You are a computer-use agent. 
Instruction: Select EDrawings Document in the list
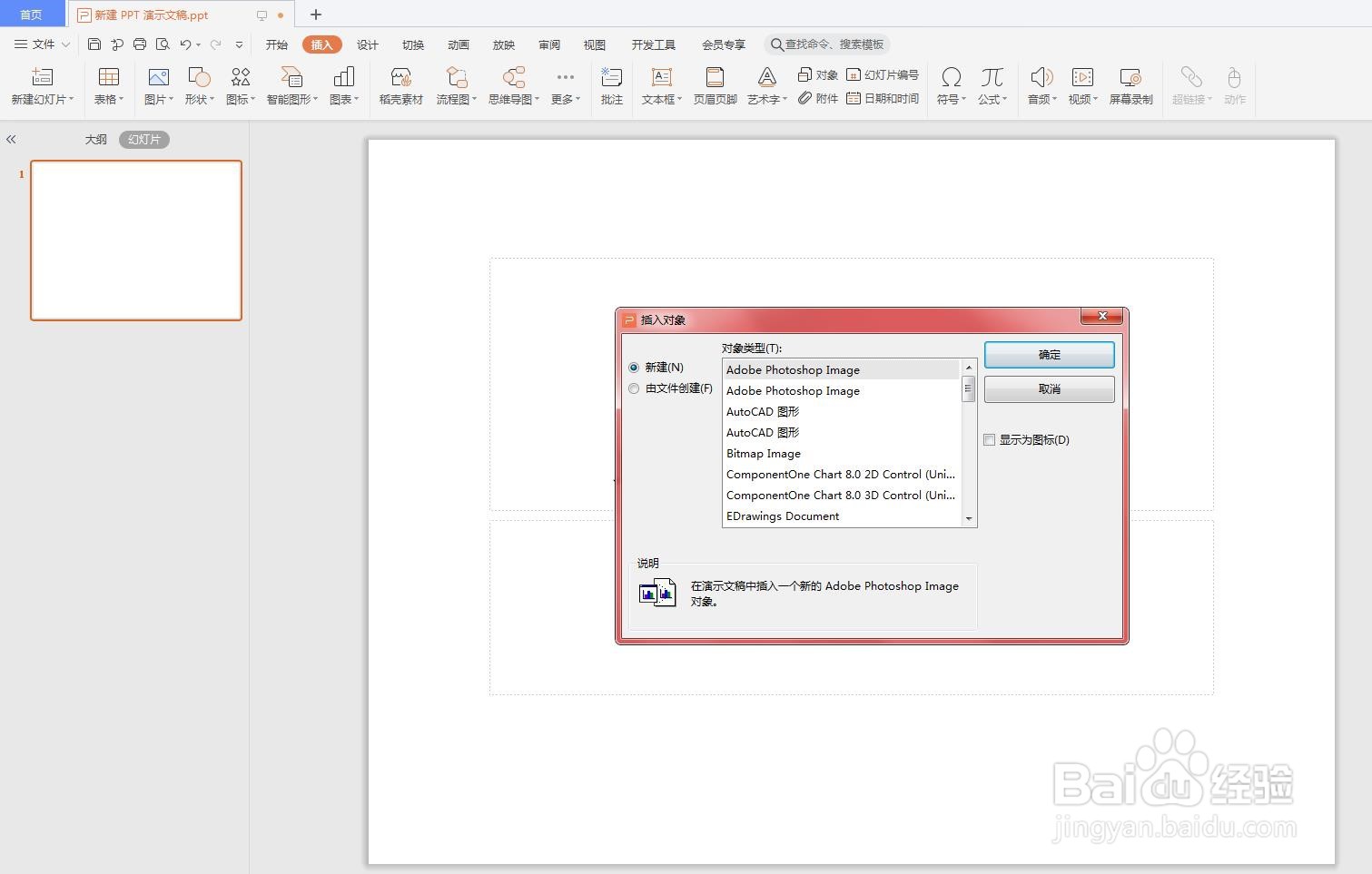(841, 516)
